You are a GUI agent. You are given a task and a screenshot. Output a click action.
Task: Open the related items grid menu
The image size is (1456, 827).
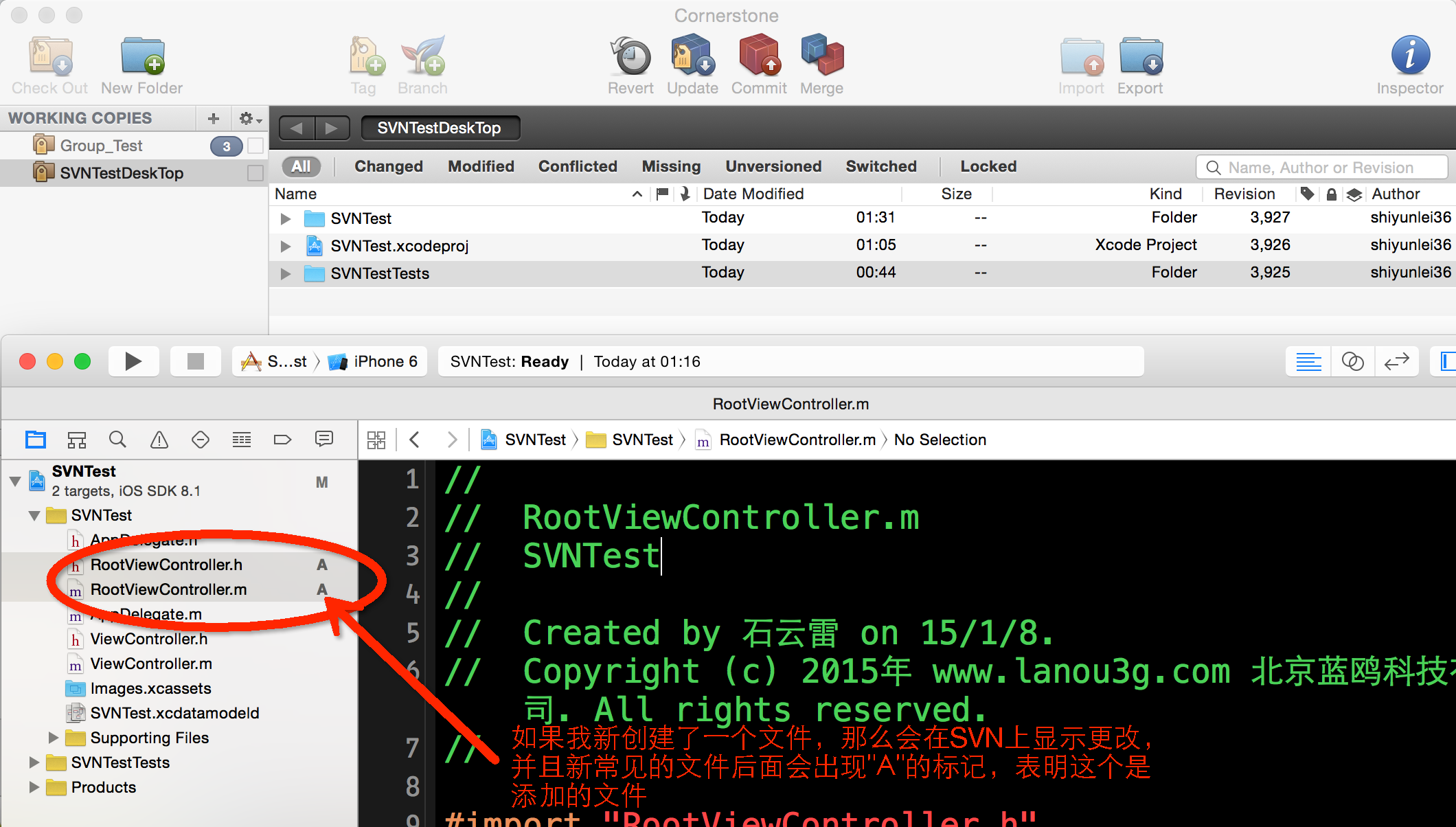coord(376,440)
